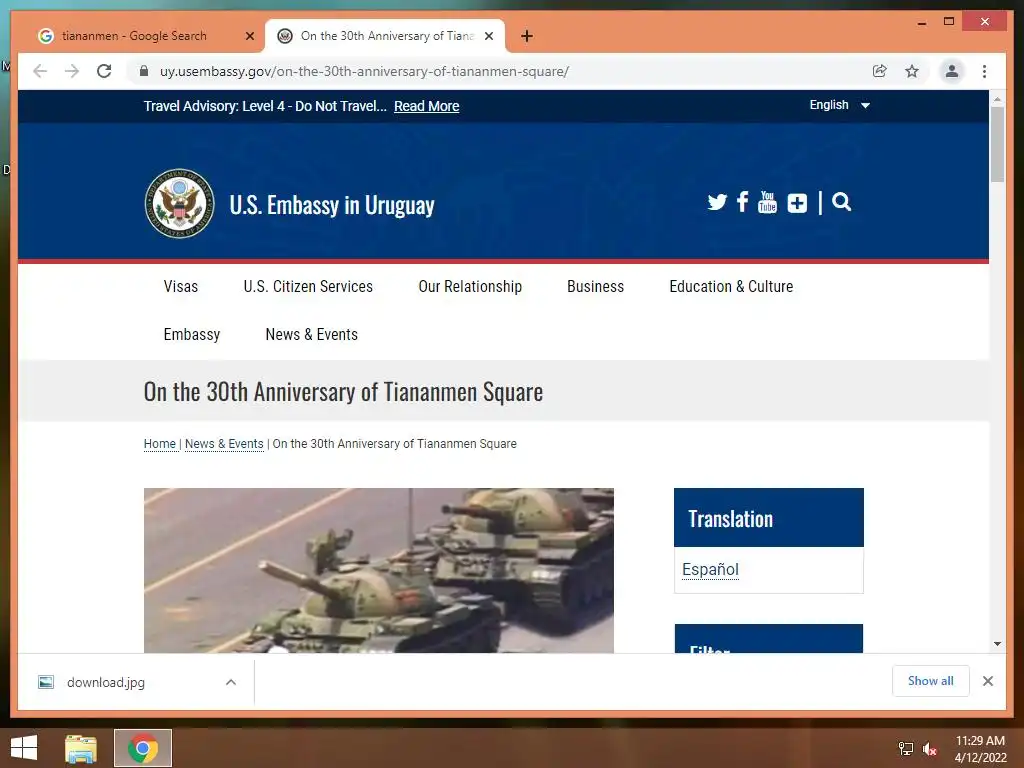
Task: Close the 30th Anniversary embassy tab
Action: coord(488,36)
